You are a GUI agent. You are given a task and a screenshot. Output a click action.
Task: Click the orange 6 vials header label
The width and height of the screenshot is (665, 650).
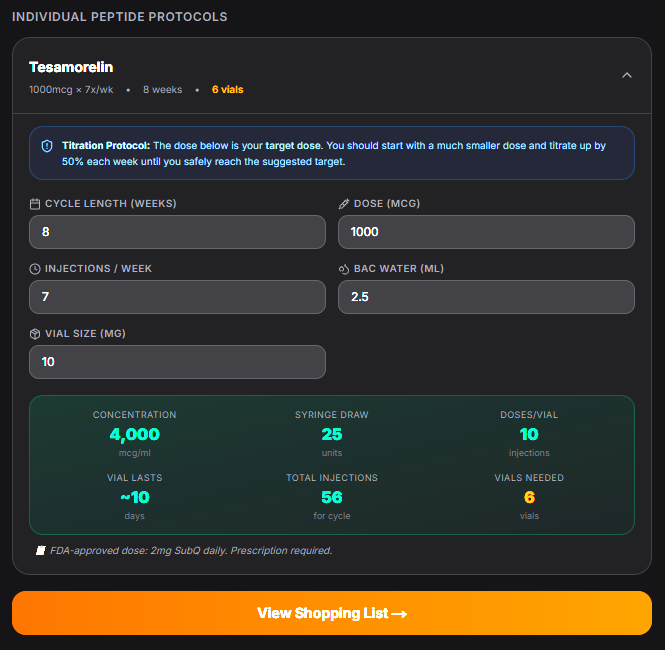tap(228, 89)
